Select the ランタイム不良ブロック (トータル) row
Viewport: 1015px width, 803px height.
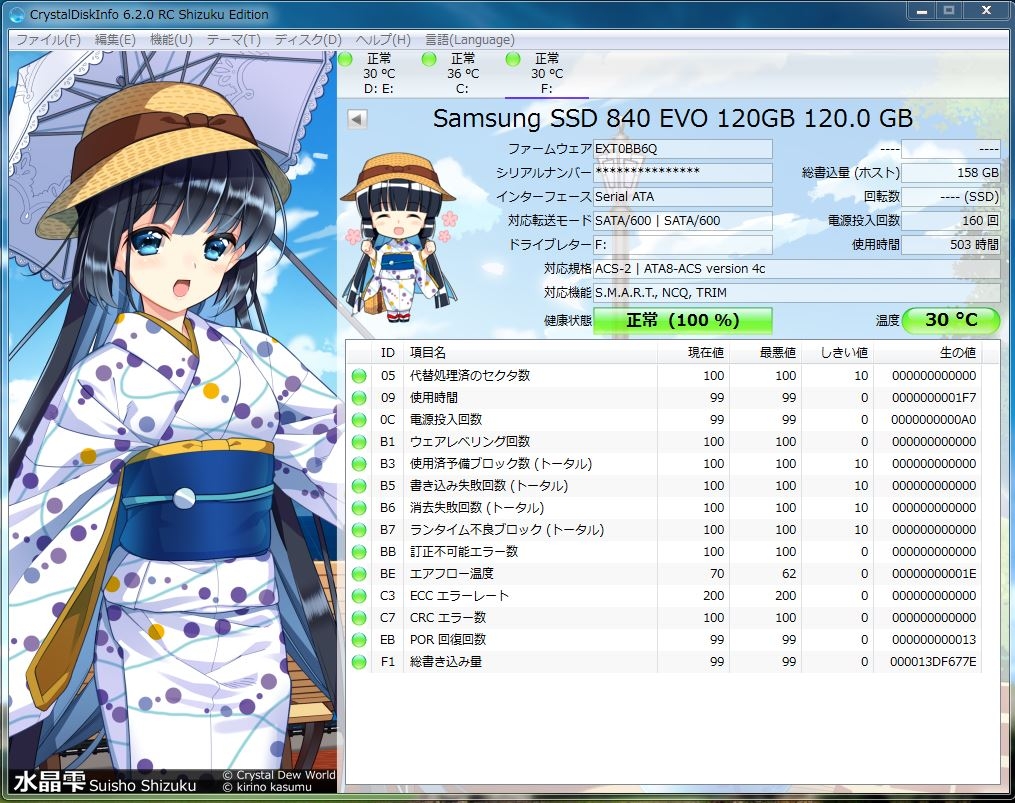coord(664,530)
